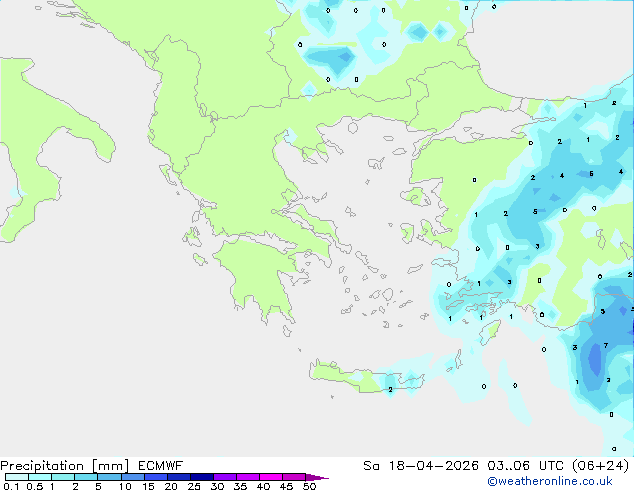The height and width of the screenshot is (490, 634).
Task: Open the weatheronline.co.uk credit link
Action: (550, 481)
